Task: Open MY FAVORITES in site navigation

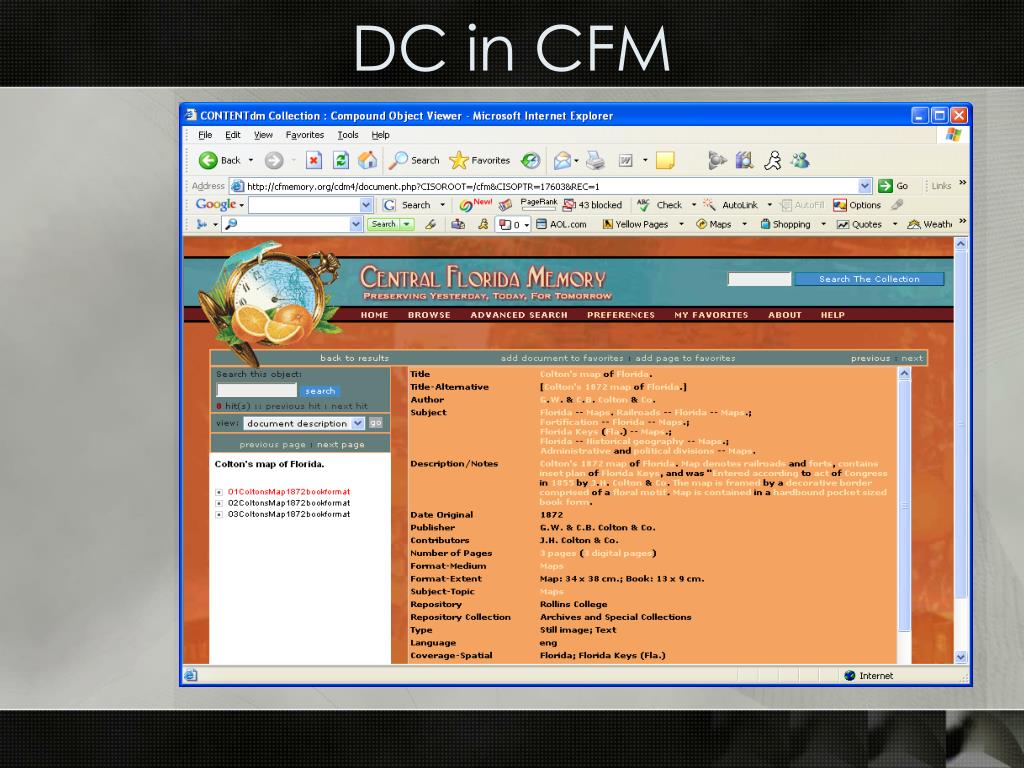Action: [711, 315]
